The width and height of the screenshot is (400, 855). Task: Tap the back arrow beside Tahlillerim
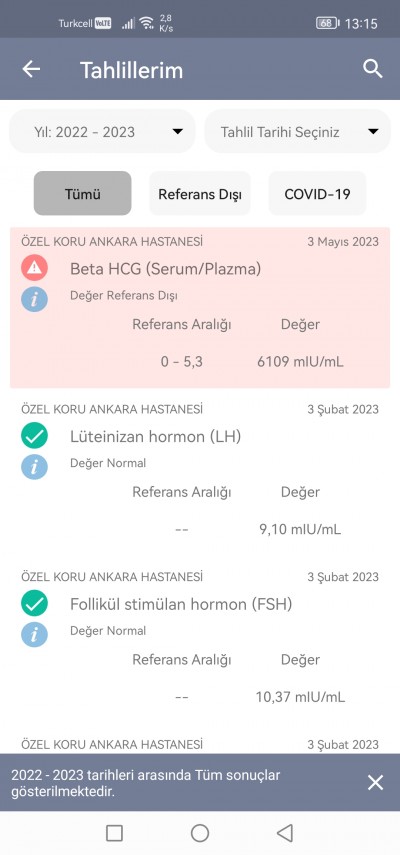coord(31,69)
